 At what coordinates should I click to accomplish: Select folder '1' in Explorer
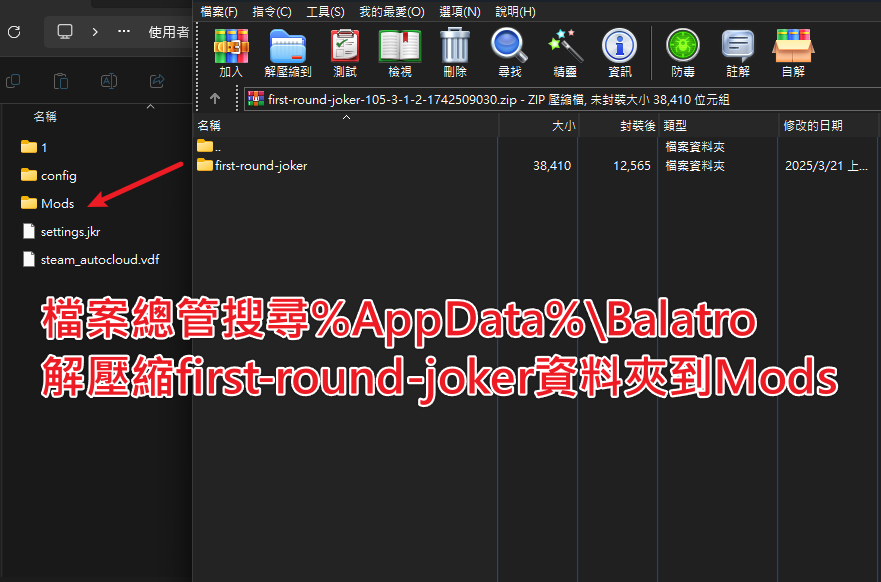click(34, 147)
